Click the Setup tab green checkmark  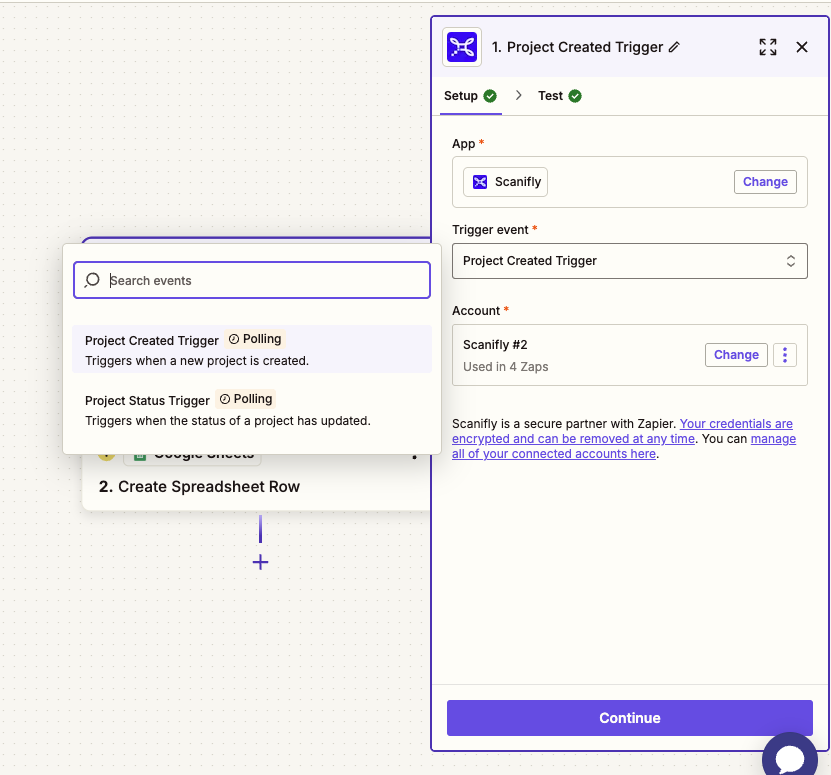tap(490, 96)
